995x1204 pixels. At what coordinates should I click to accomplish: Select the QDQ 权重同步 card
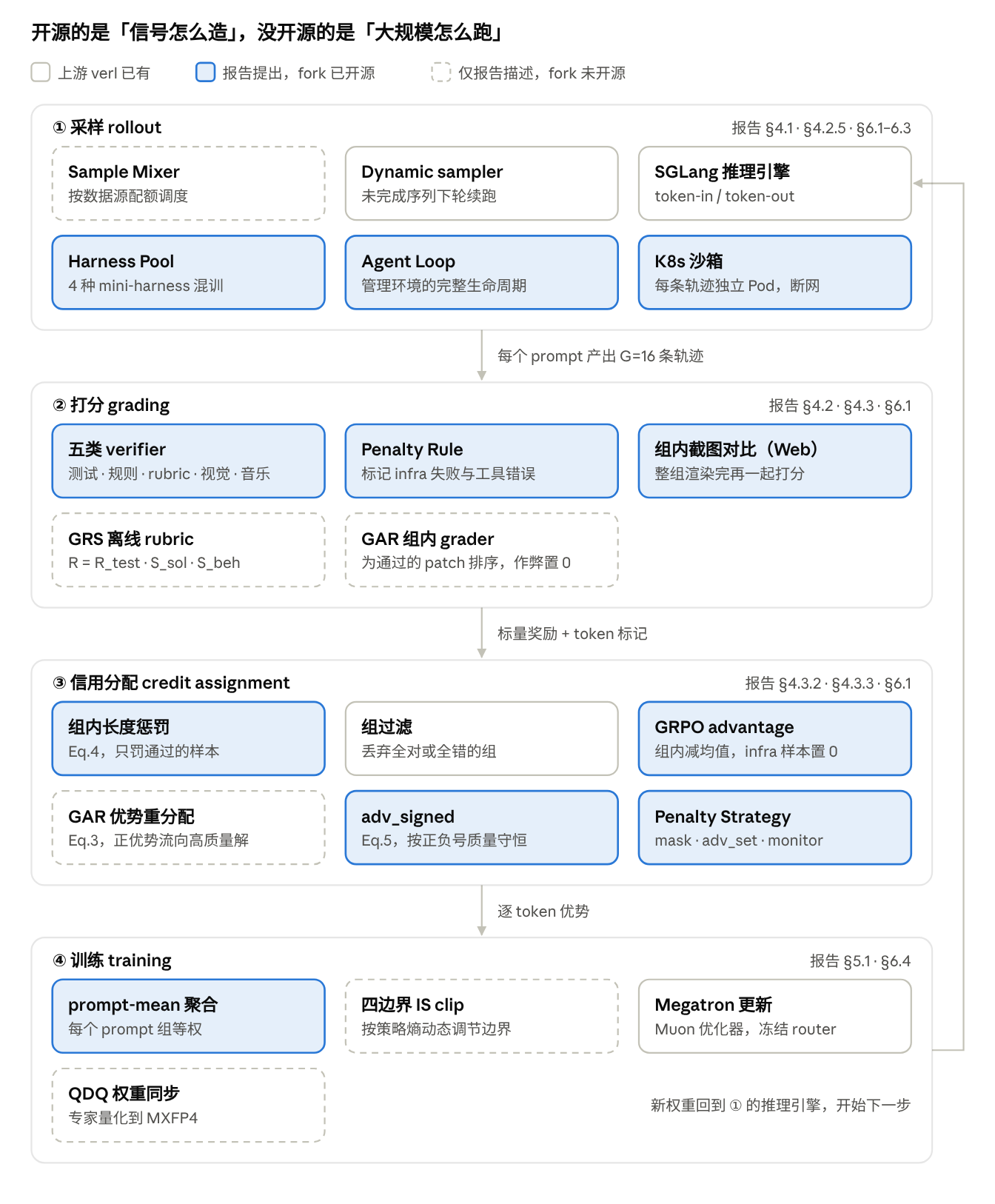click(189, 1106)
